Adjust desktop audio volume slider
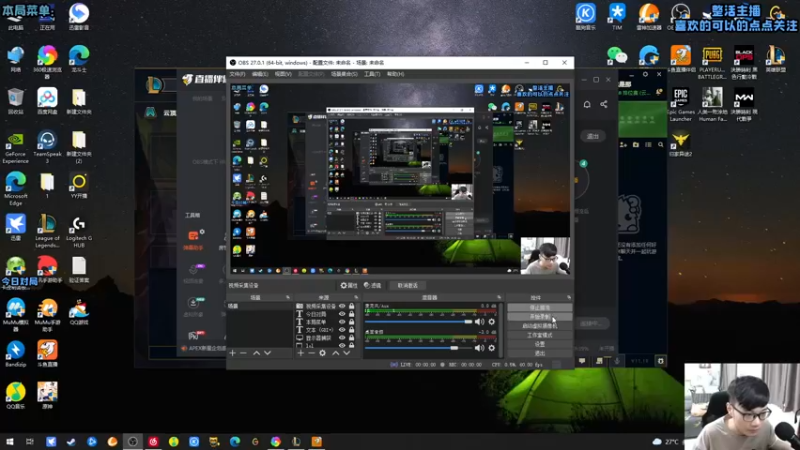Image resolution: width=800 pixels, height=450 pixels. click(x=418, y=348)
